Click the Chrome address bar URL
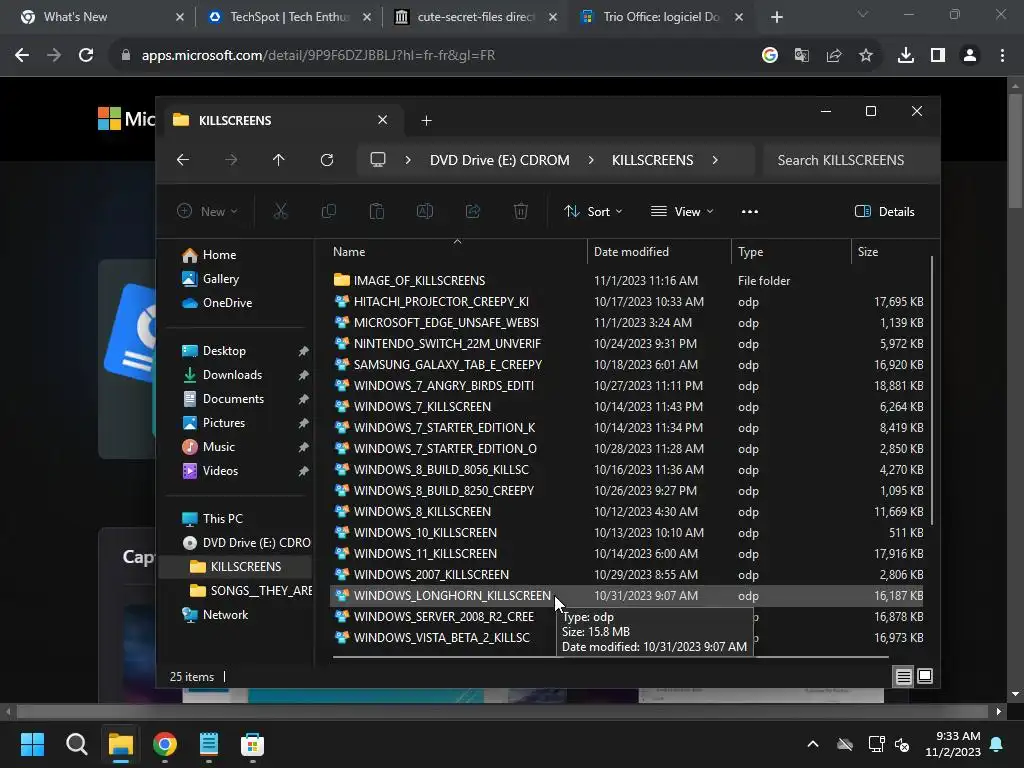This screenshot has width=1024, height=768. [x=318, y=56]
